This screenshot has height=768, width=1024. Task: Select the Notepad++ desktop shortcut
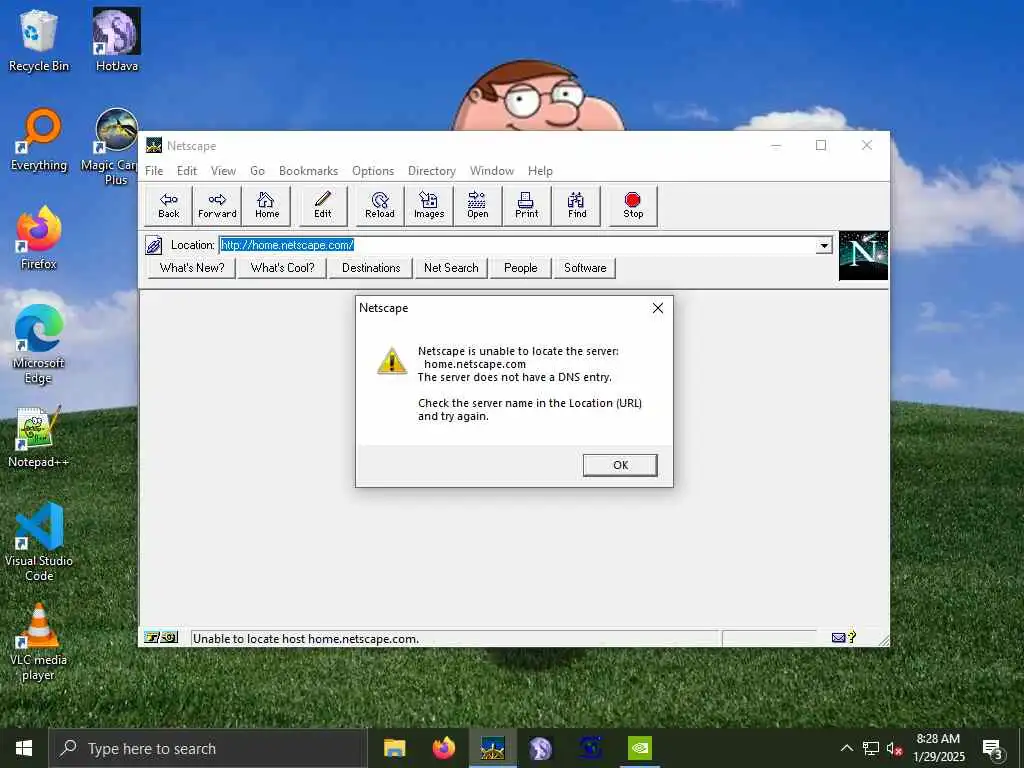pos(39,436)
